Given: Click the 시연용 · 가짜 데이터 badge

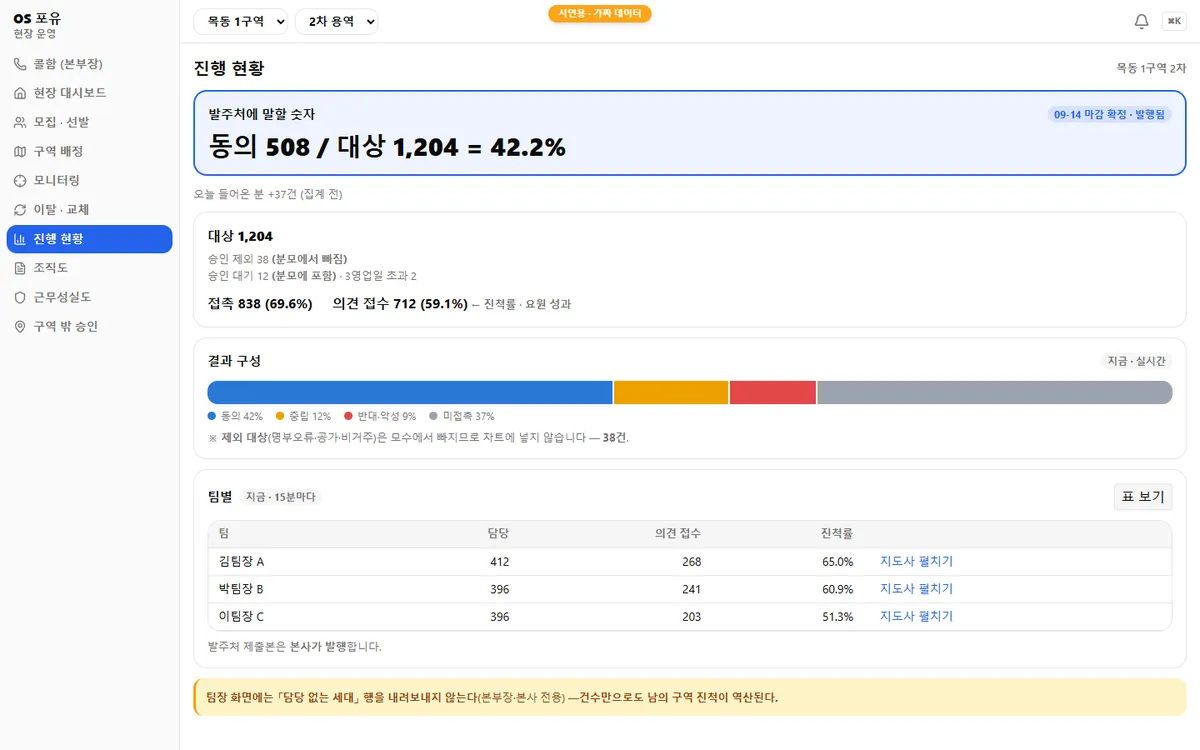Looking at the screenshot, I should click(x=600, y=14).
